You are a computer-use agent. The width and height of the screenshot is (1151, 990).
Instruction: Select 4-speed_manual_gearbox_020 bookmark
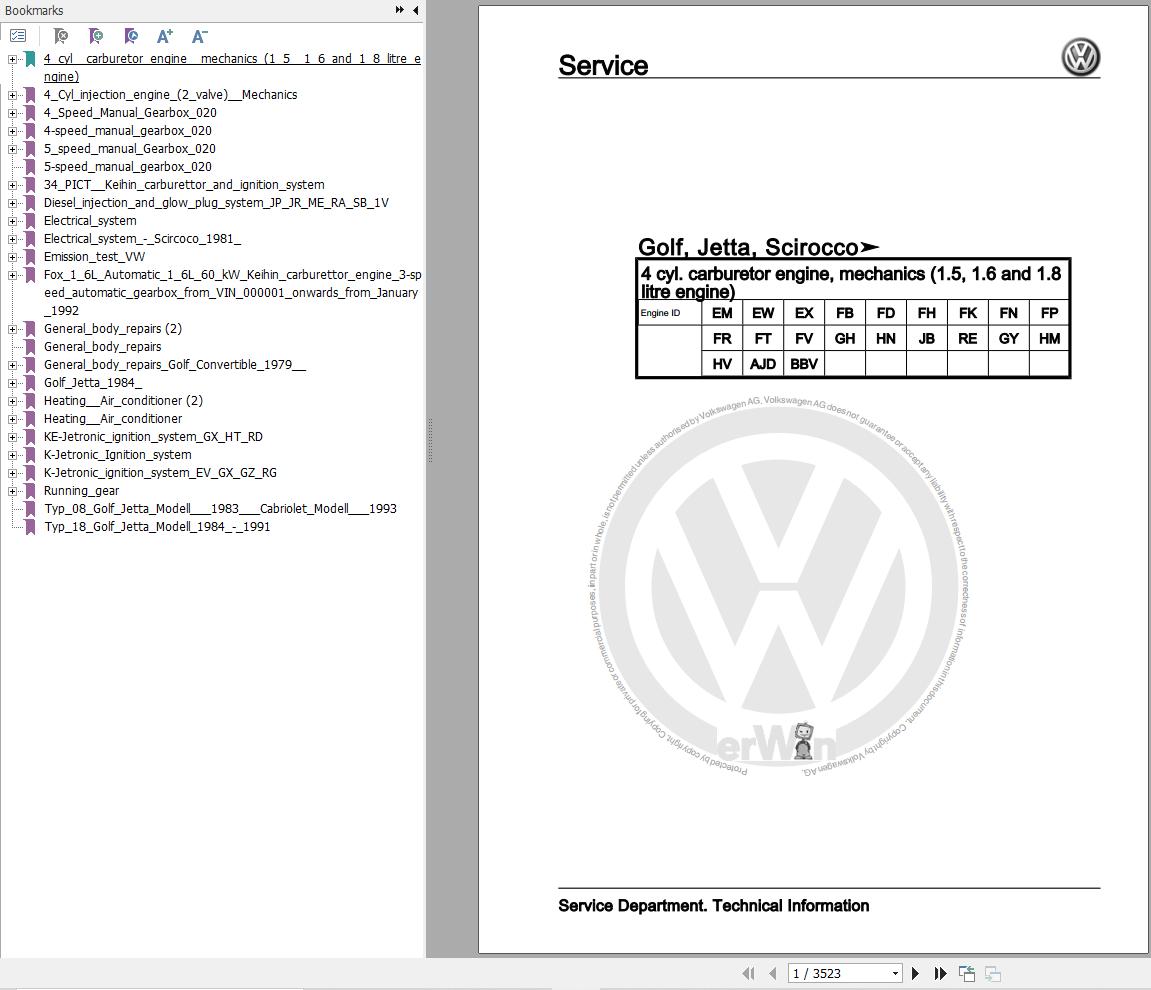(x=128, y=131)
